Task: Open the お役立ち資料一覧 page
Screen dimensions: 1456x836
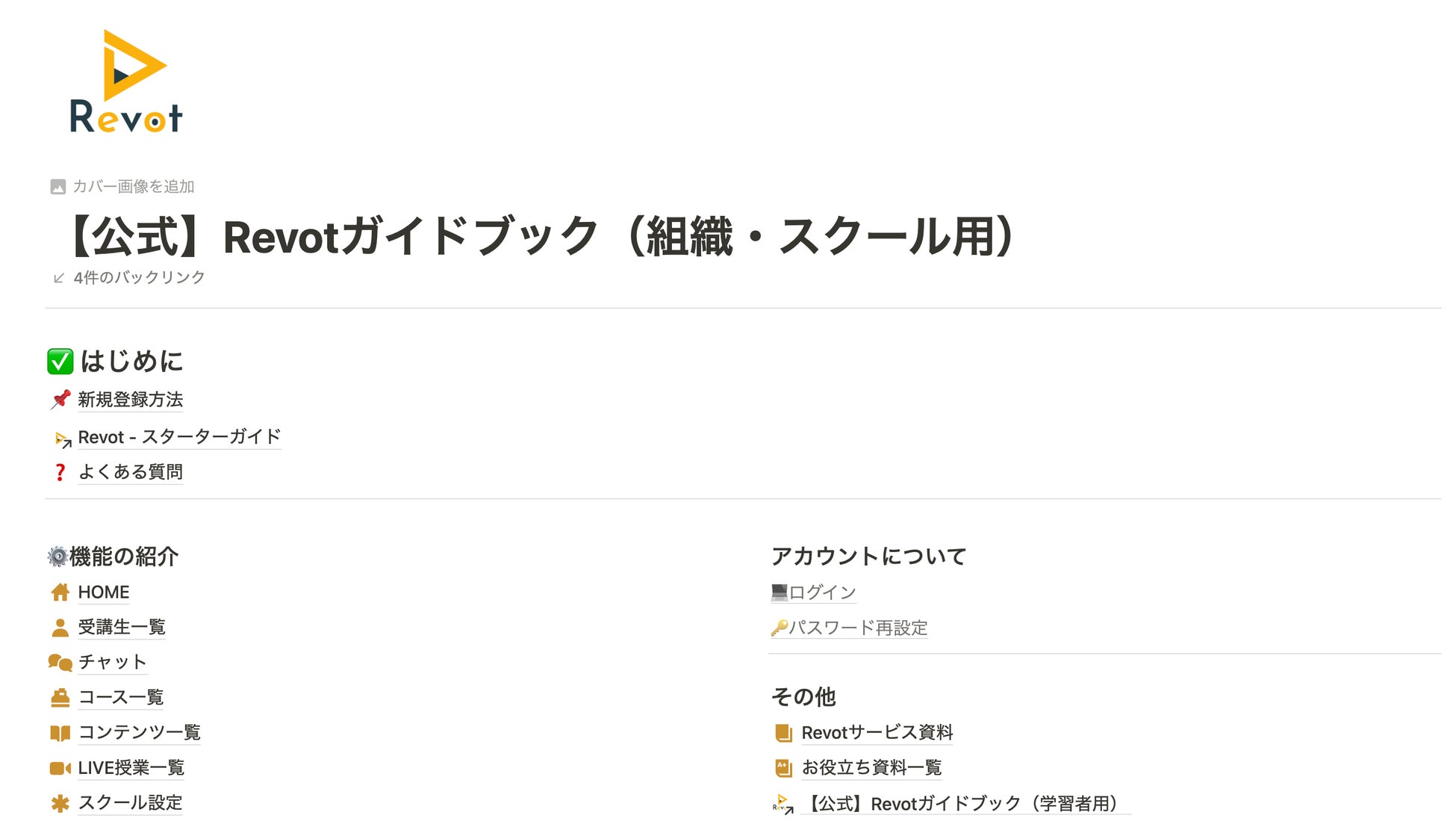Action: (871, 768)
